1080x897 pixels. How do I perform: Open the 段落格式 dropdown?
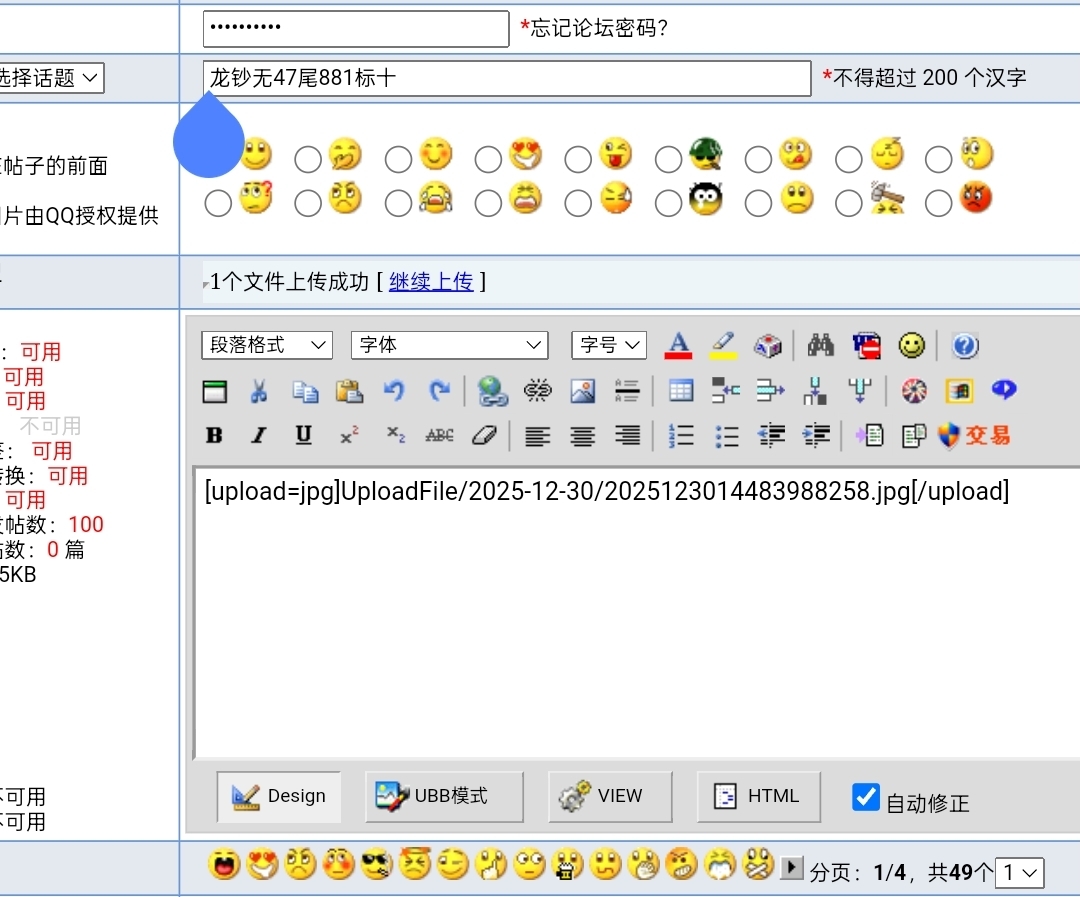point(267,345)
